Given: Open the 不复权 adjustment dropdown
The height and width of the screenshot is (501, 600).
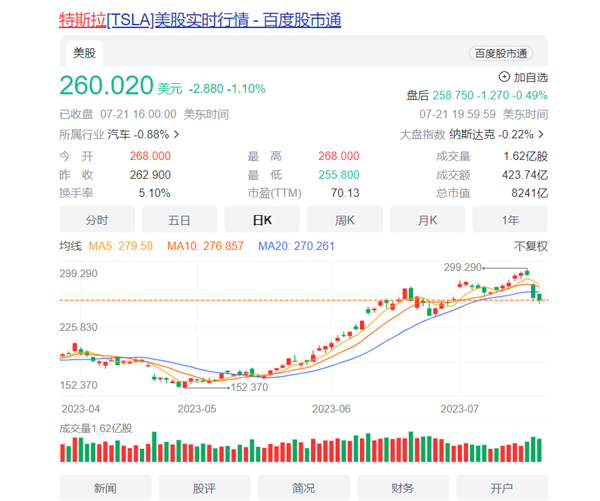Looking at the screenshot, I should pos(531,246).
